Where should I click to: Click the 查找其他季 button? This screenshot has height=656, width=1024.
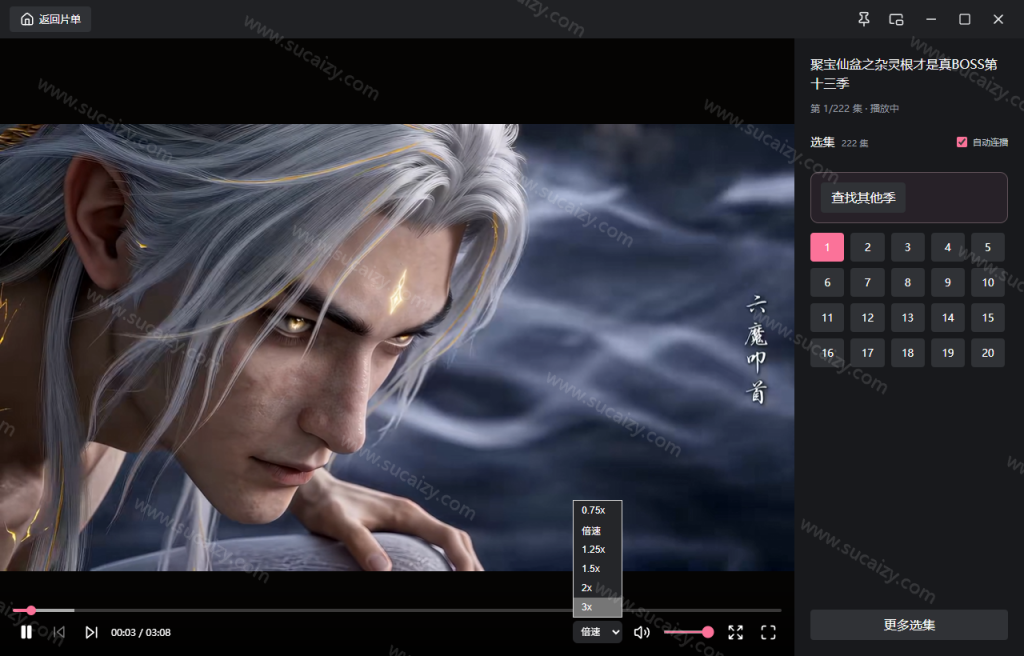863,197
